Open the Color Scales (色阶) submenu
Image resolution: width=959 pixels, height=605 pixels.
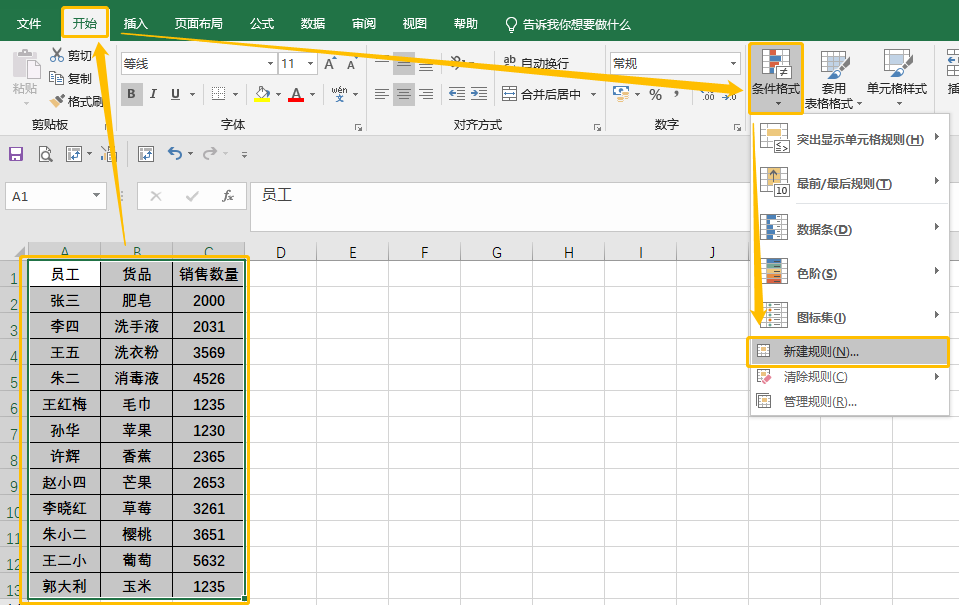click(849, 273)
